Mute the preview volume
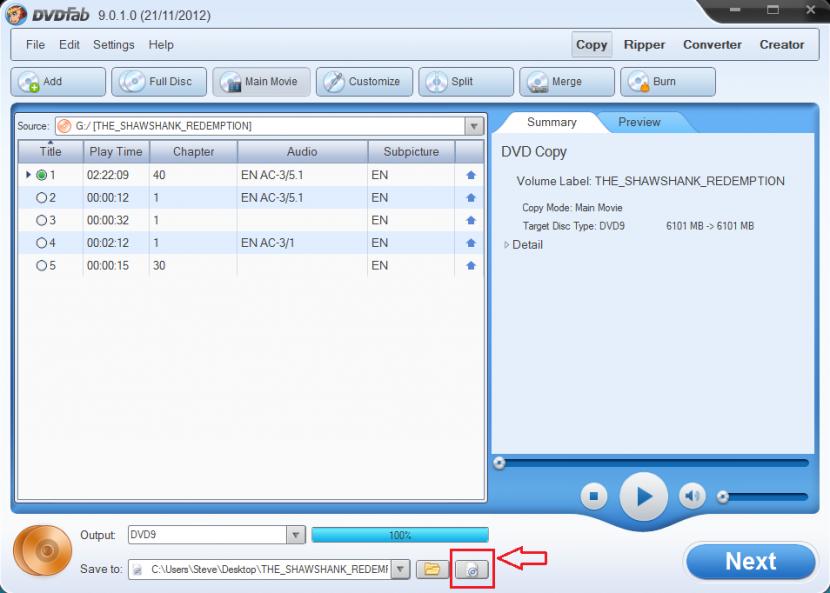This screenshot has height=593, width=830. (692, 497)
